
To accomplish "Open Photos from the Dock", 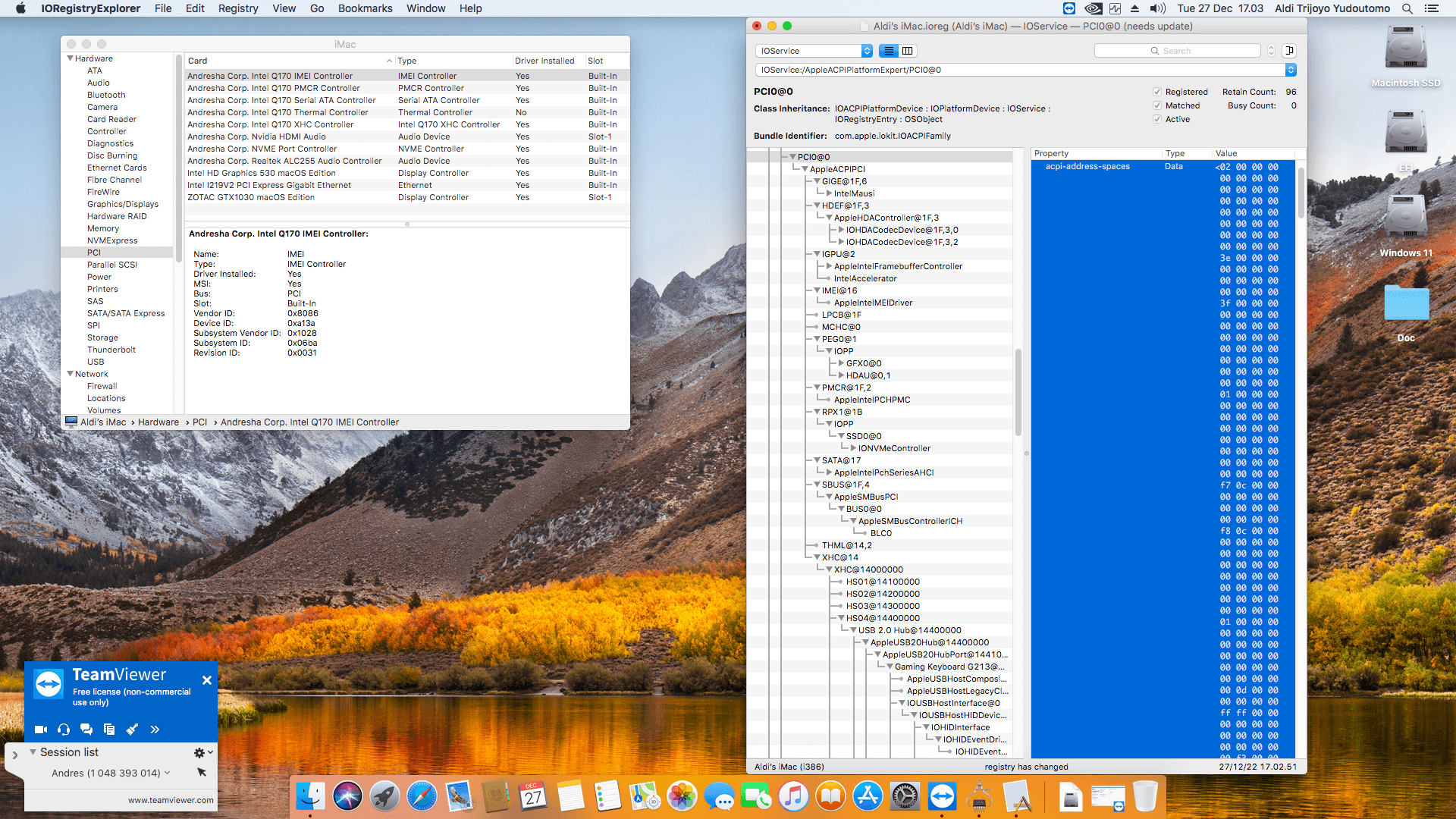I will [x=682, y=796].
